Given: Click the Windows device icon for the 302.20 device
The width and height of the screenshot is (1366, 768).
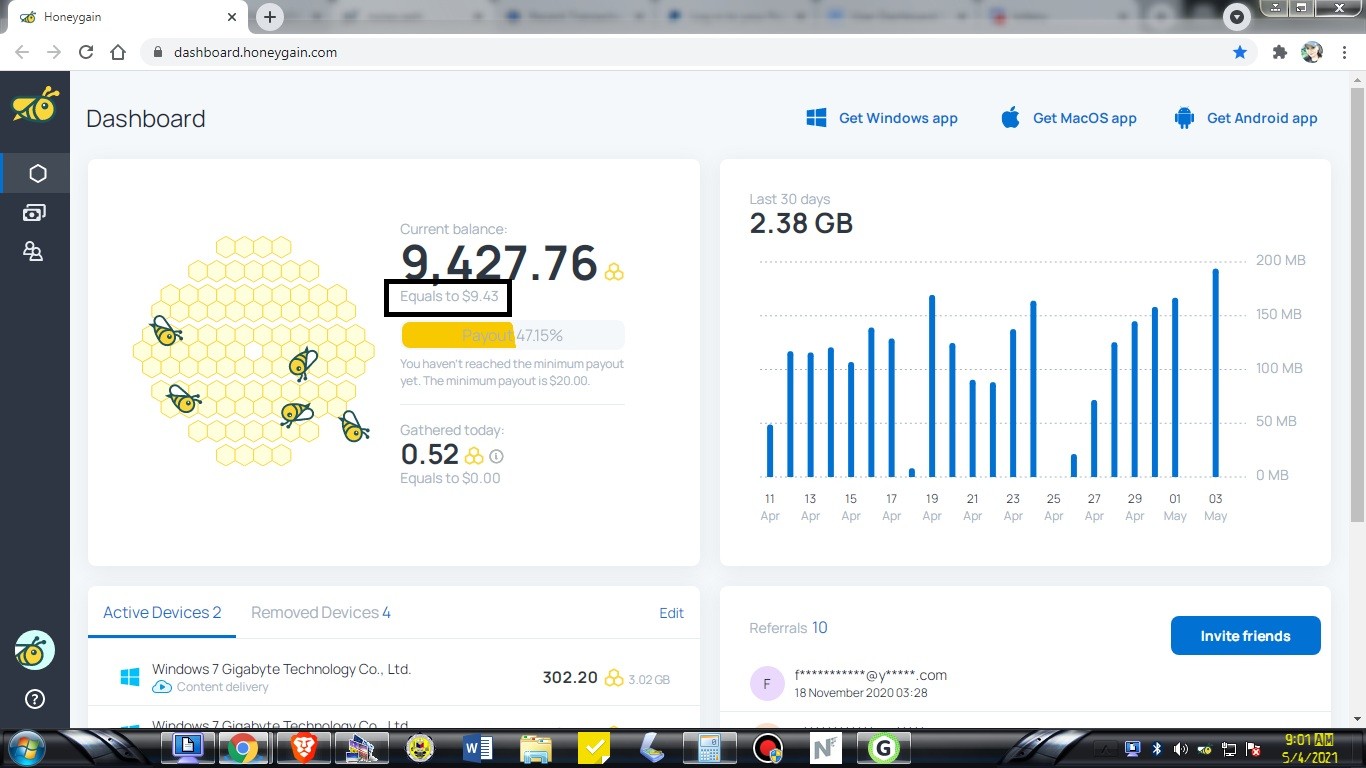Looking at the screenshot, I should pos(129,678).
